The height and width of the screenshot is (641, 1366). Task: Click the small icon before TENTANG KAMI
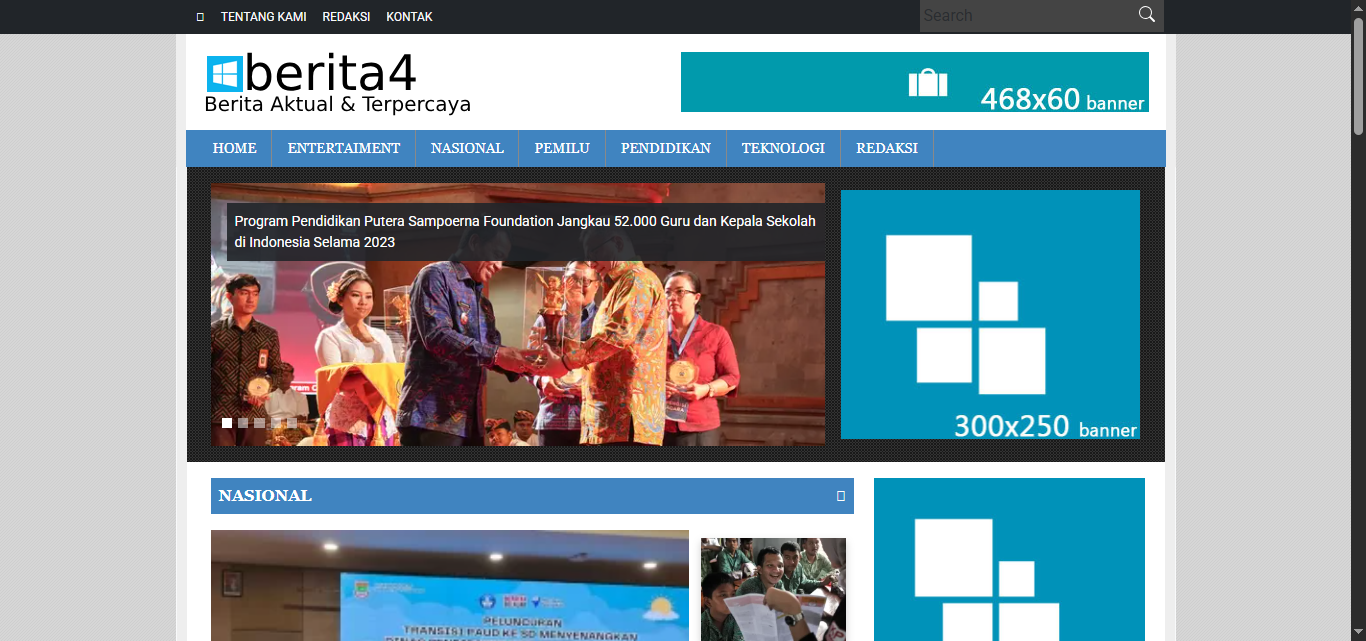(x=200, y=17)
